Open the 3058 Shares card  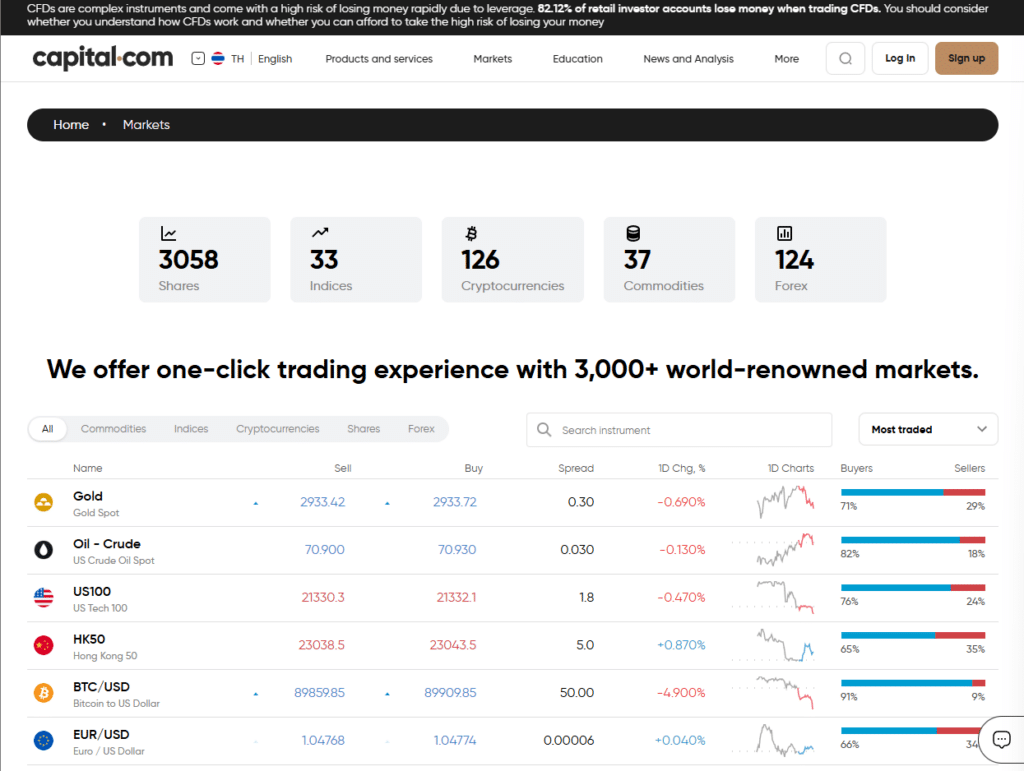tap(204, 259)
